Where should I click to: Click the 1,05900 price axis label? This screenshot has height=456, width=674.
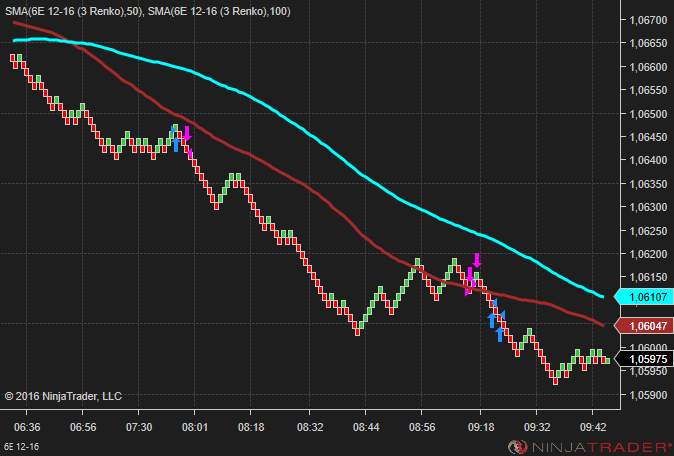tap(648, 394)
